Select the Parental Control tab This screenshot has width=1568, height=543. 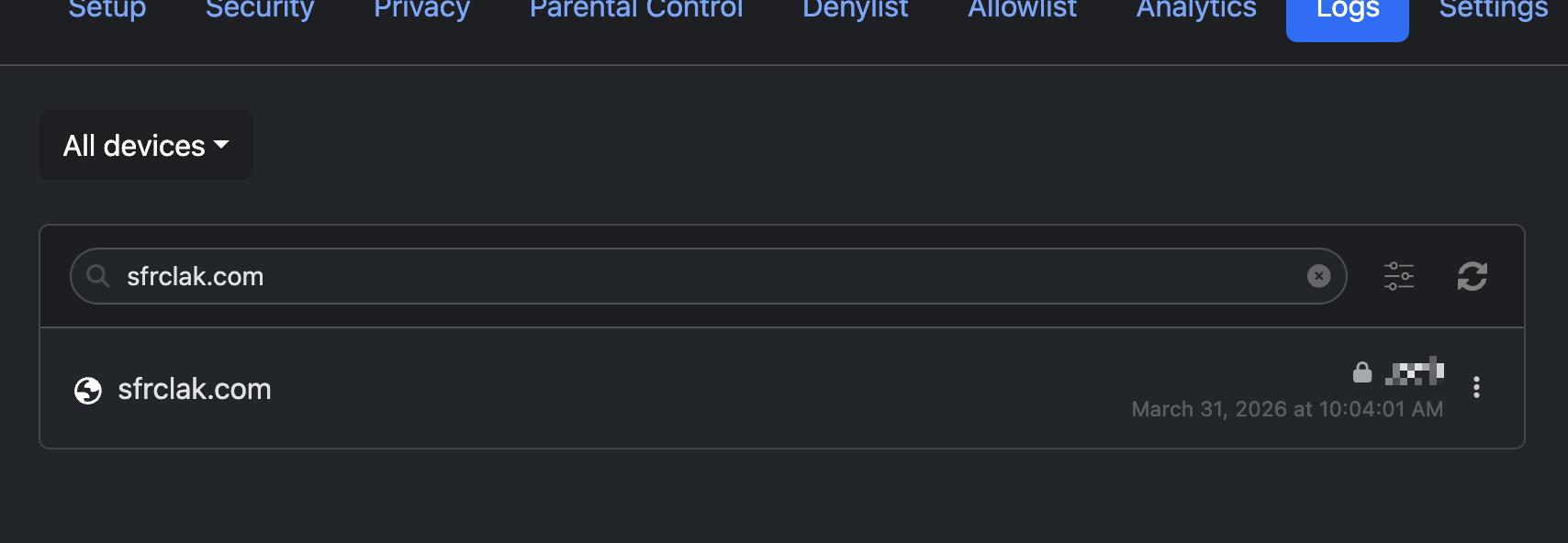click(636, 11)
